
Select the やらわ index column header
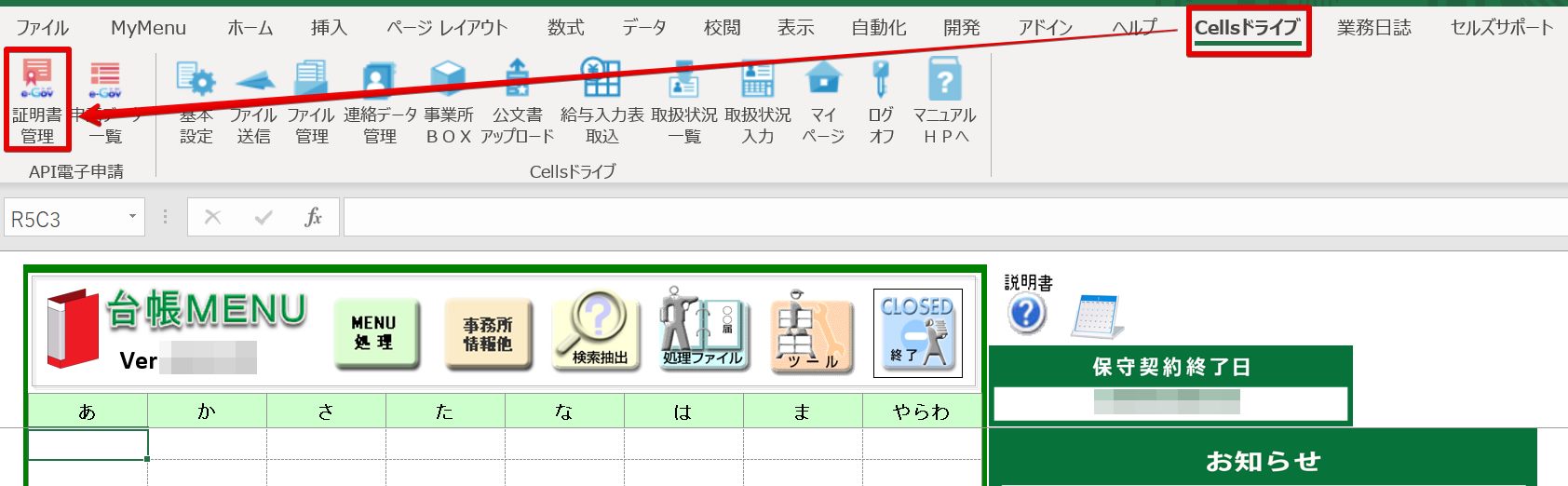[922, 411]
